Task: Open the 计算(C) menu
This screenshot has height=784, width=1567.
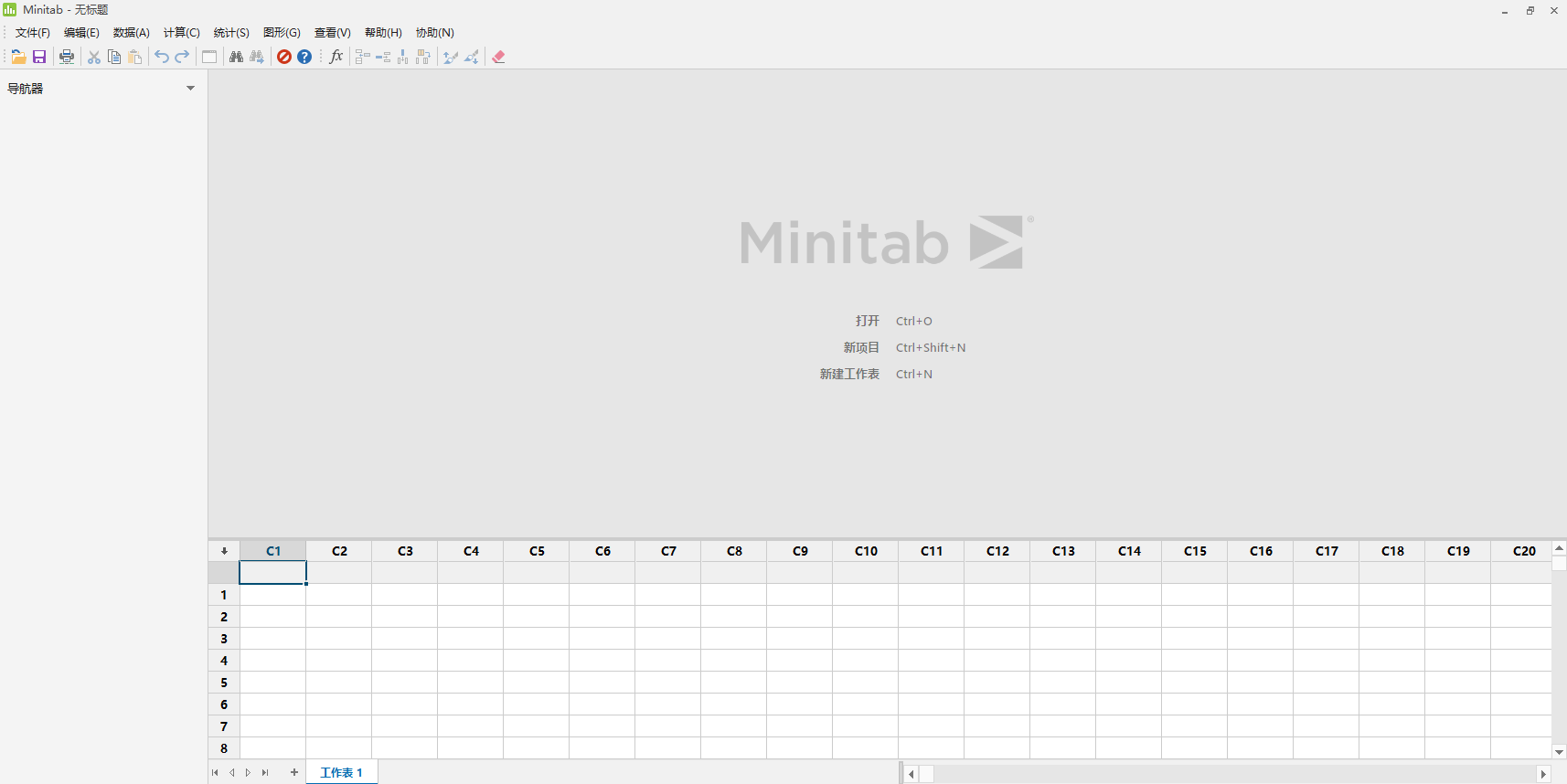Action: tap(181, 33)
